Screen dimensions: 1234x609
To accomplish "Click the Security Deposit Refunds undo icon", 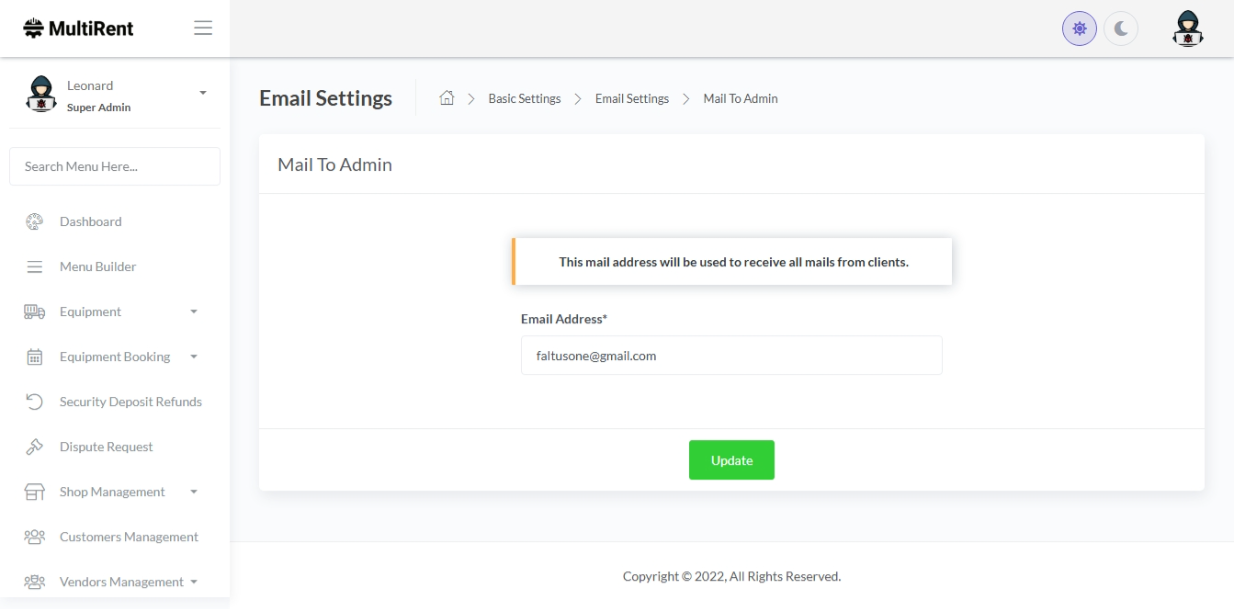I will [x=34, y=402].
